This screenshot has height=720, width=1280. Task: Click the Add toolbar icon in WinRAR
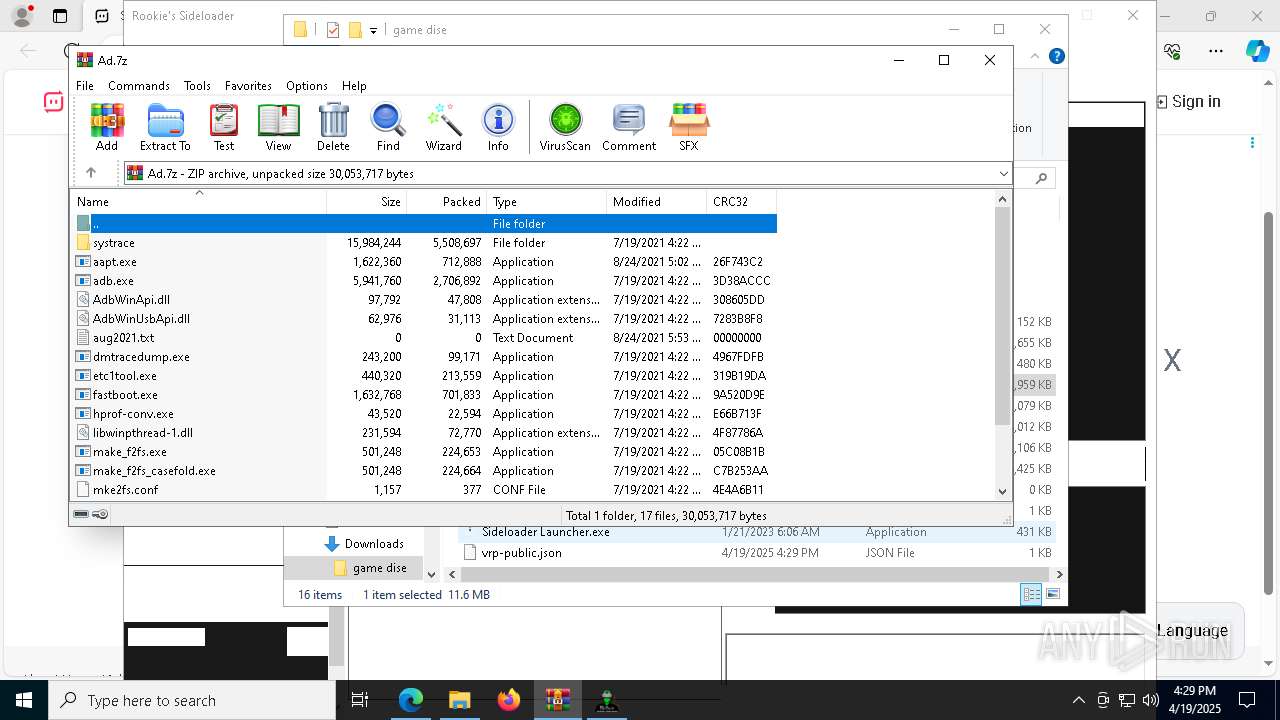(107, 127)
